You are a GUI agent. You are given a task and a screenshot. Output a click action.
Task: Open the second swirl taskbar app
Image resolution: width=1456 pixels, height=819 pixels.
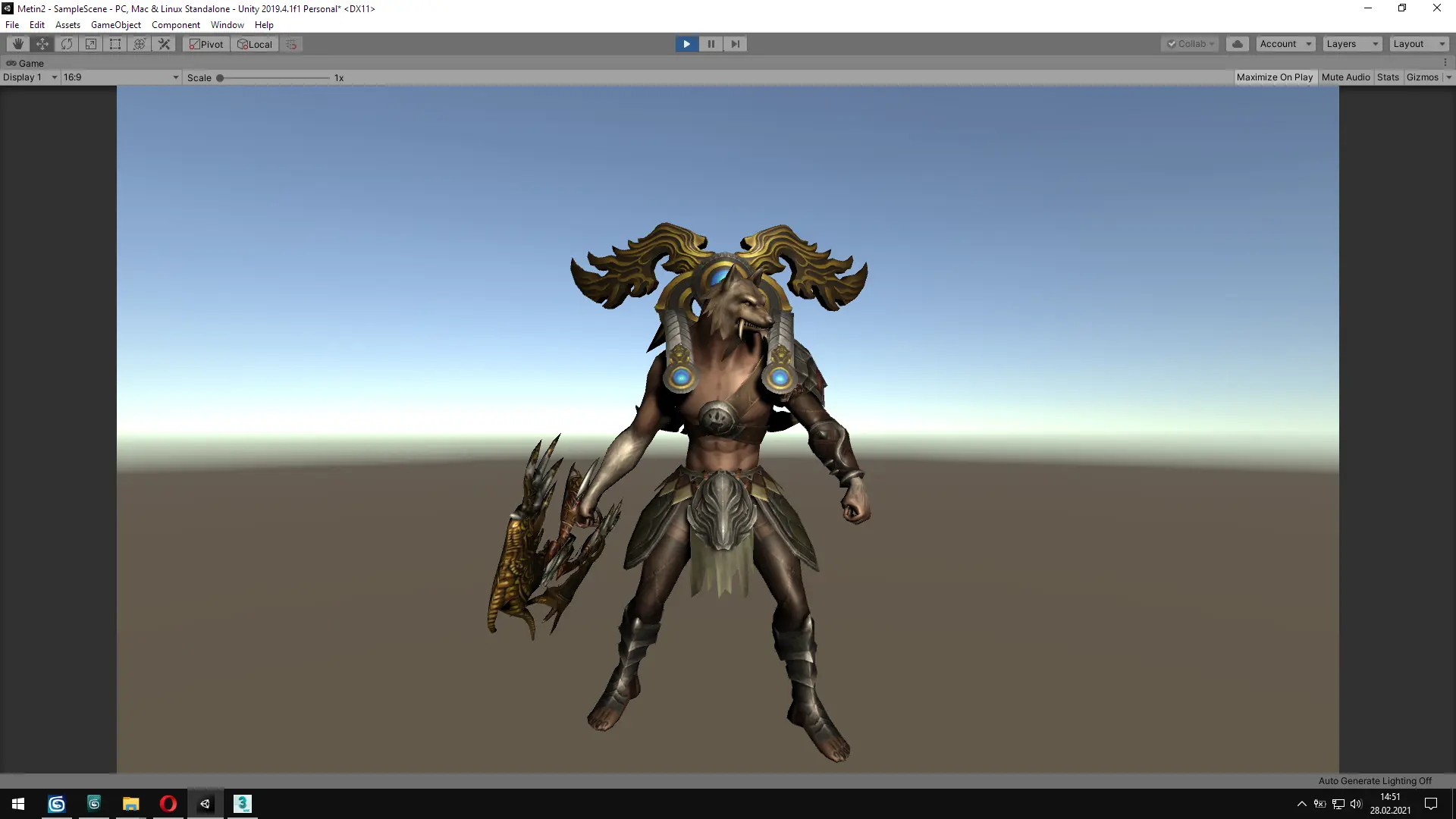94,804
